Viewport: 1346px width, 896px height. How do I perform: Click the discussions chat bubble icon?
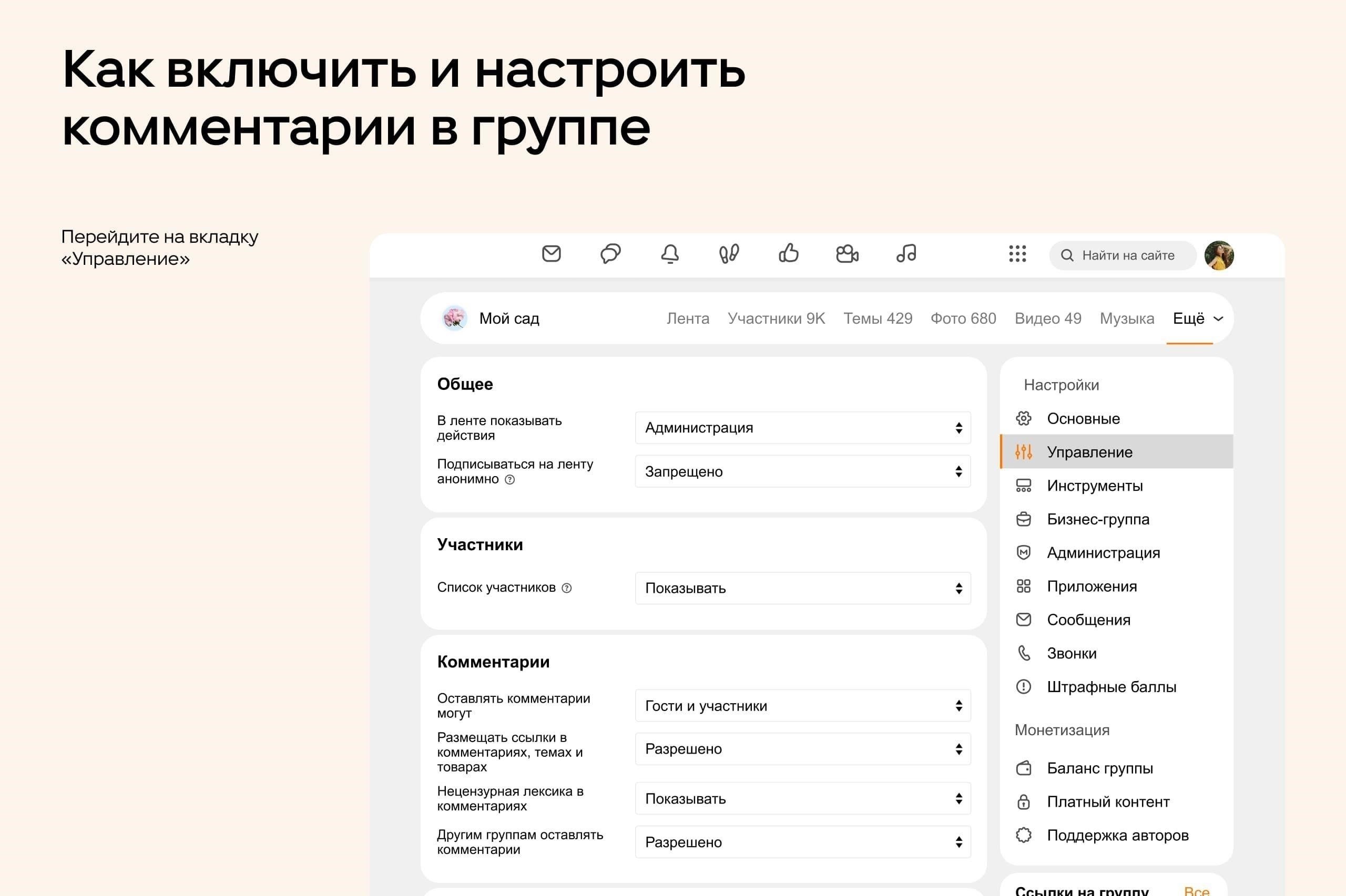(x=610, y=254)
